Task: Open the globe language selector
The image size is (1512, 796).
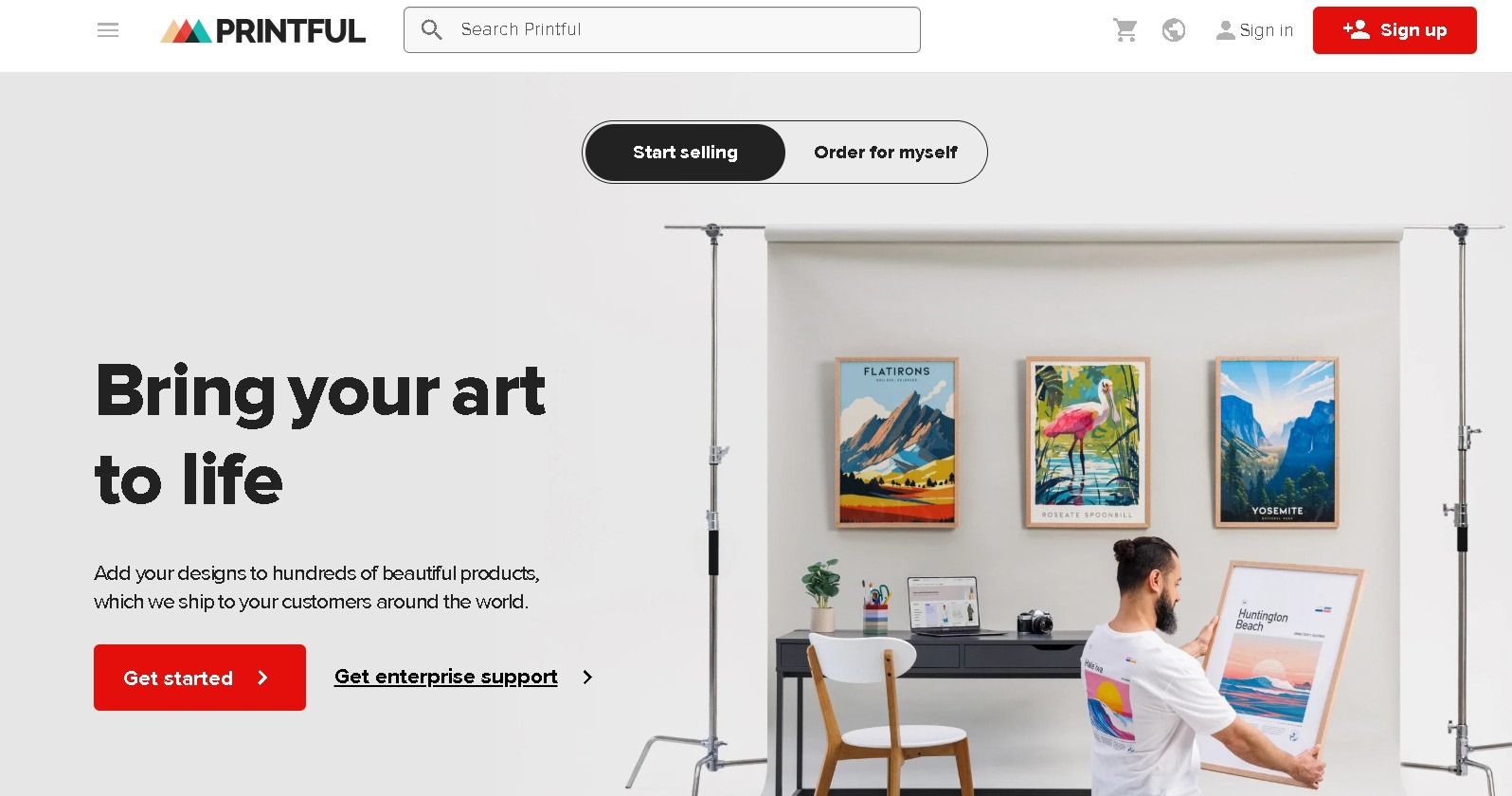Action: click(x=1174, y=30)
